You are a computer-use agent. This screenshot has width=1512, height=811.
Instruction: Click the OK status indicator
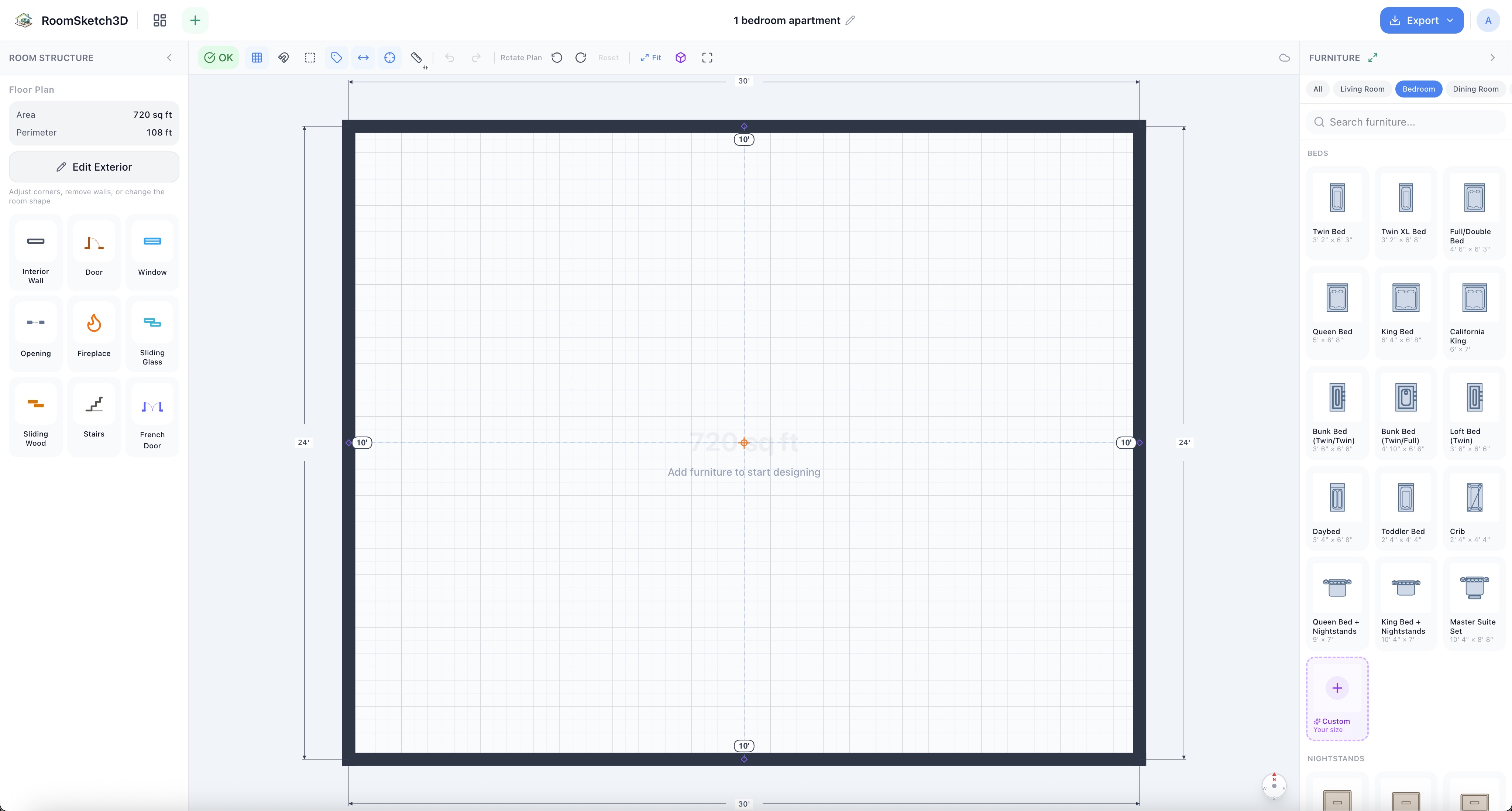coord(219,58)
